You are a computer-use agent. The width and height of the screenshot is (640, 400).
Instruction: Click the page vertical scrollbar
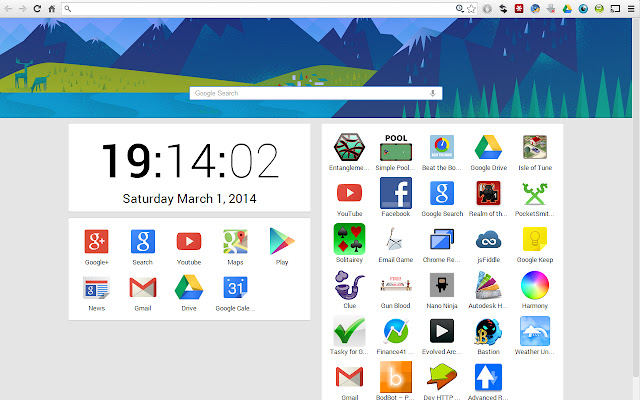tap(636, 196)
